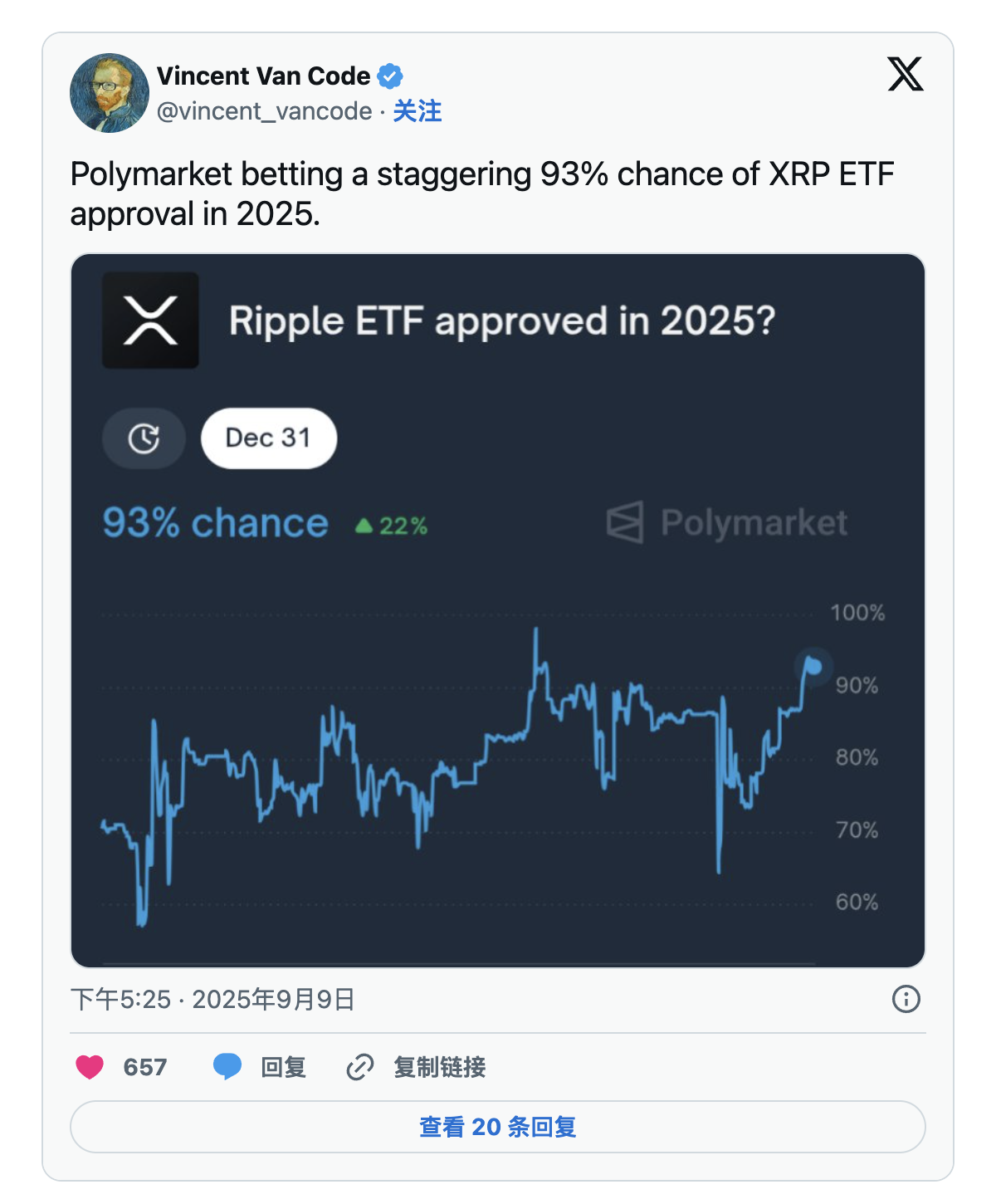The height and width of the screenshot is (1204, 996).
Task: Open Vincent Van Code's profile picture
Action: [x=110, y=93]
